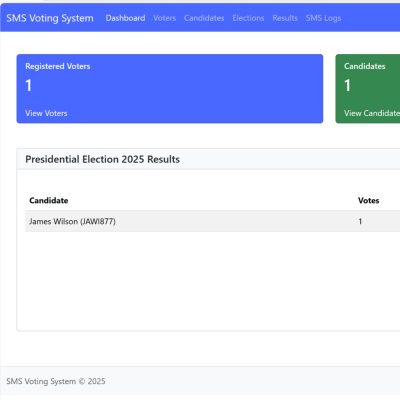Click the Candidates count number
Image resolution: width=400 pixels, height=400 pixels.
[348, 85]
